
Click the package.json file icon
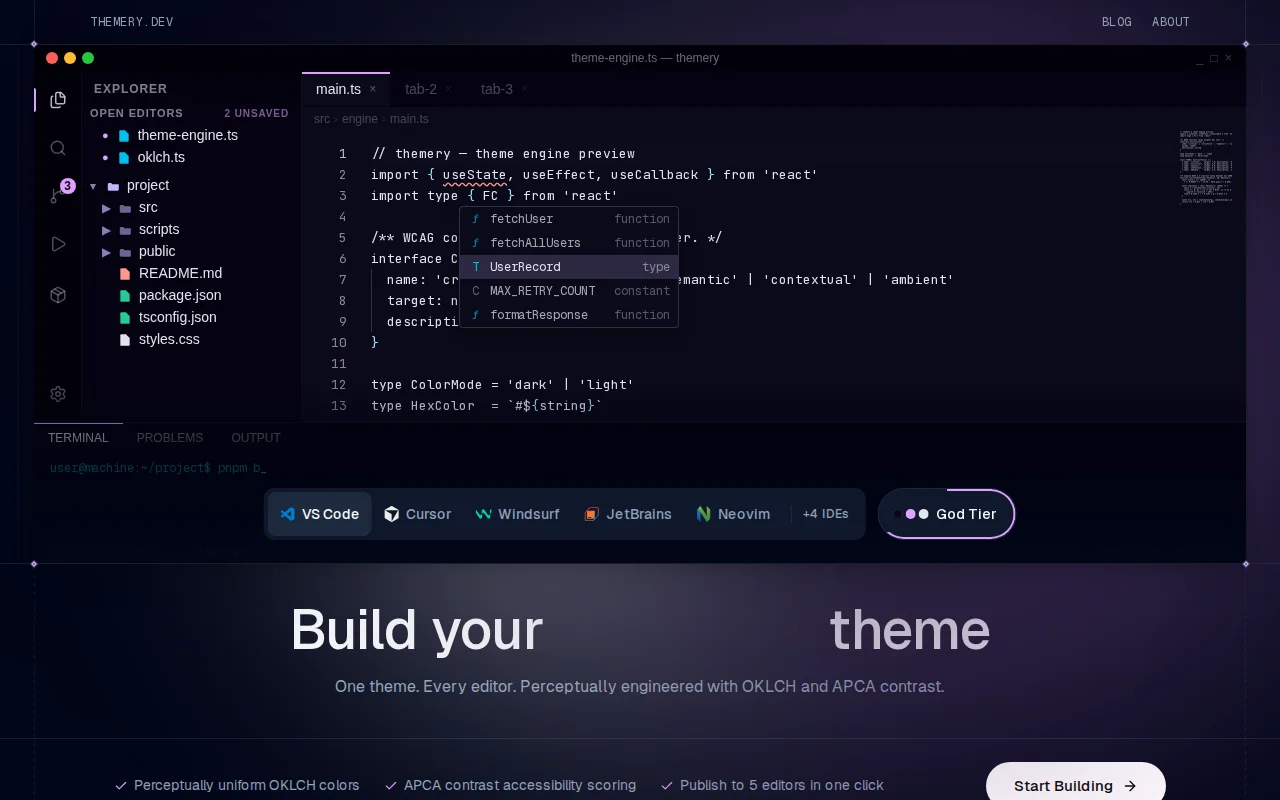[x=125, y=296]
